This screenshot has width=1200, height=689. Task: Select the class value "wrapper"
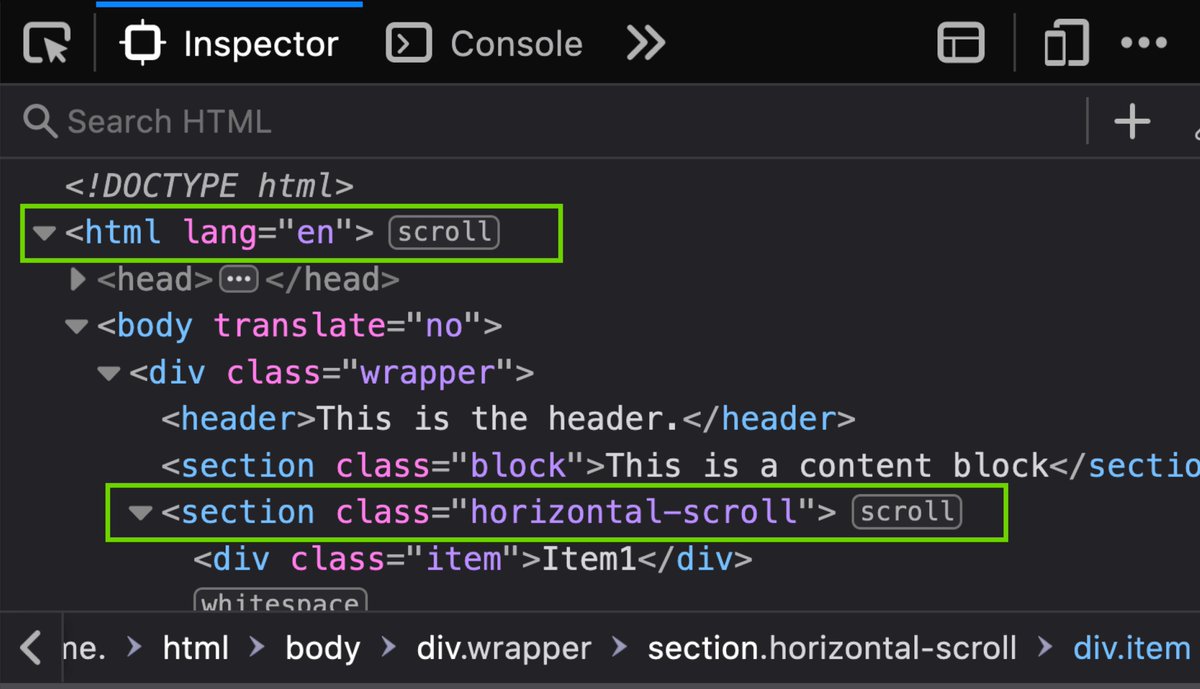427,373
